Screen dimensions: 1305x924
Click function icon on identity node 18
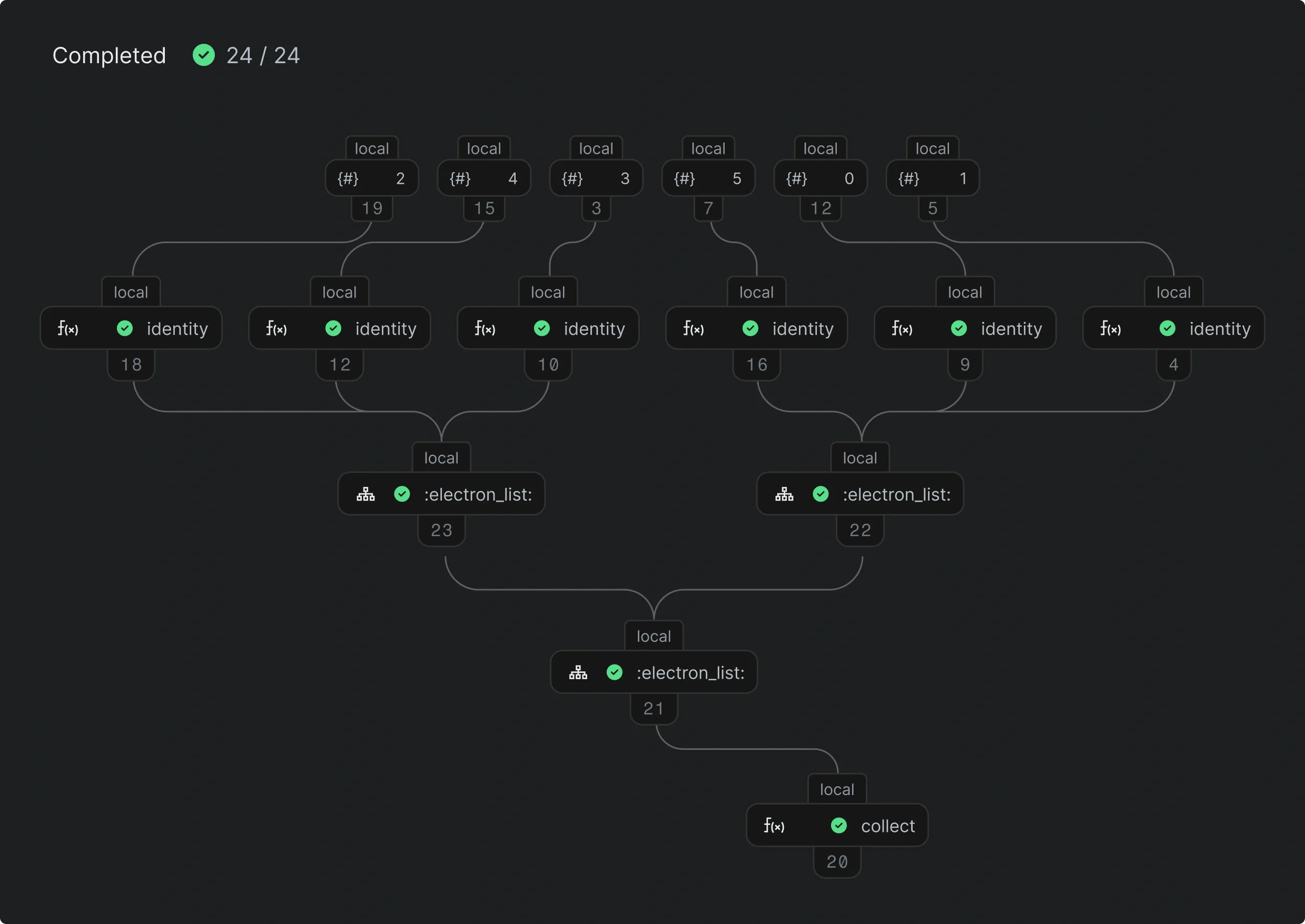[68, 329]
